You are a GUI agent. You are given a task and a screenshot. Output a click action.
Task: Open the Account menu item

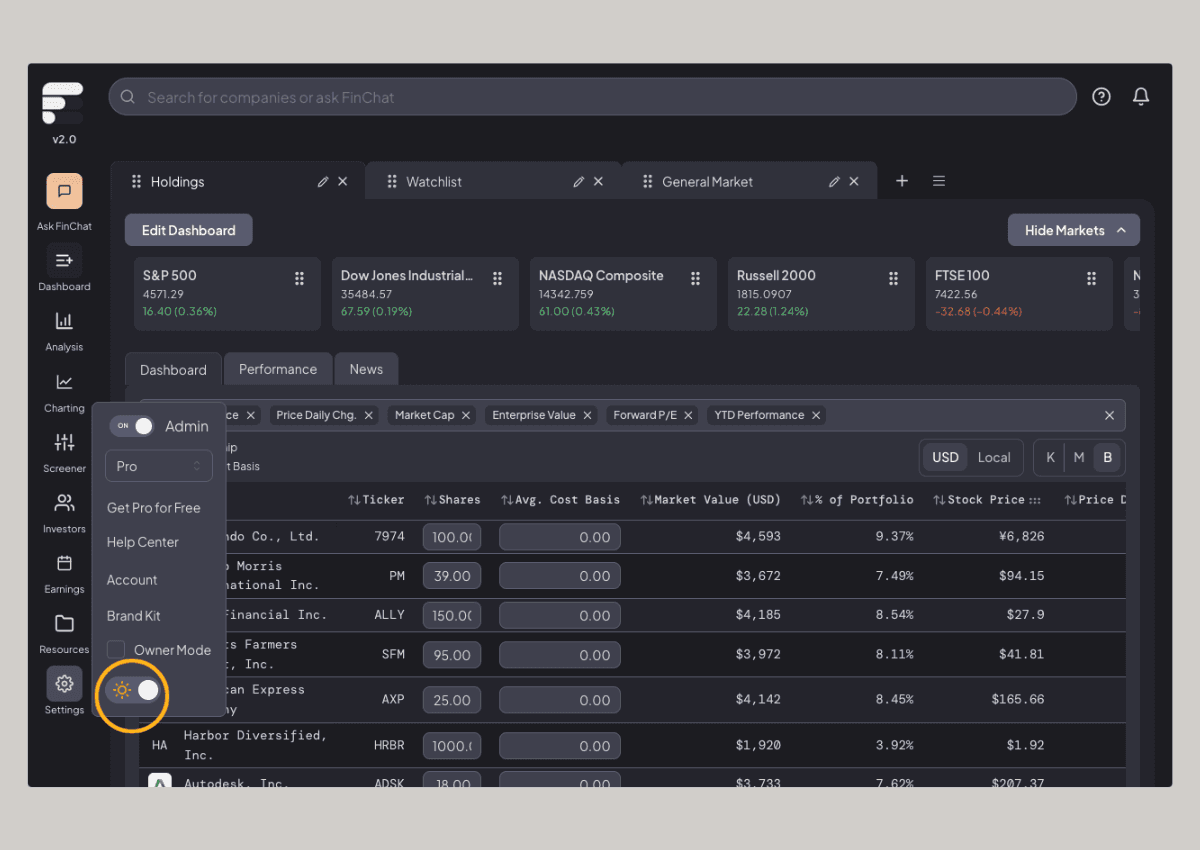point(132,580)
